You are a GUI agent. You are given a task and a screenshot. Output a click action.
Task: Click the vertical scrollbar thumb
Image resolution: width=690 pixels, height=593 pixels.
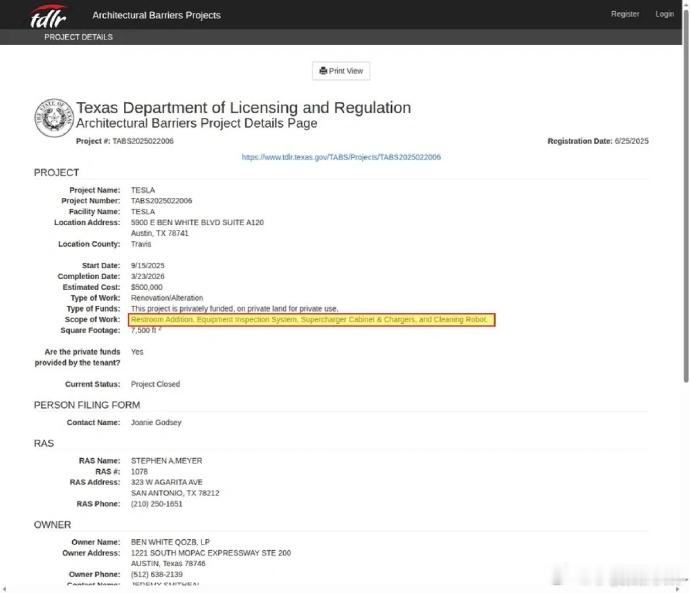(x=686, y=194)
